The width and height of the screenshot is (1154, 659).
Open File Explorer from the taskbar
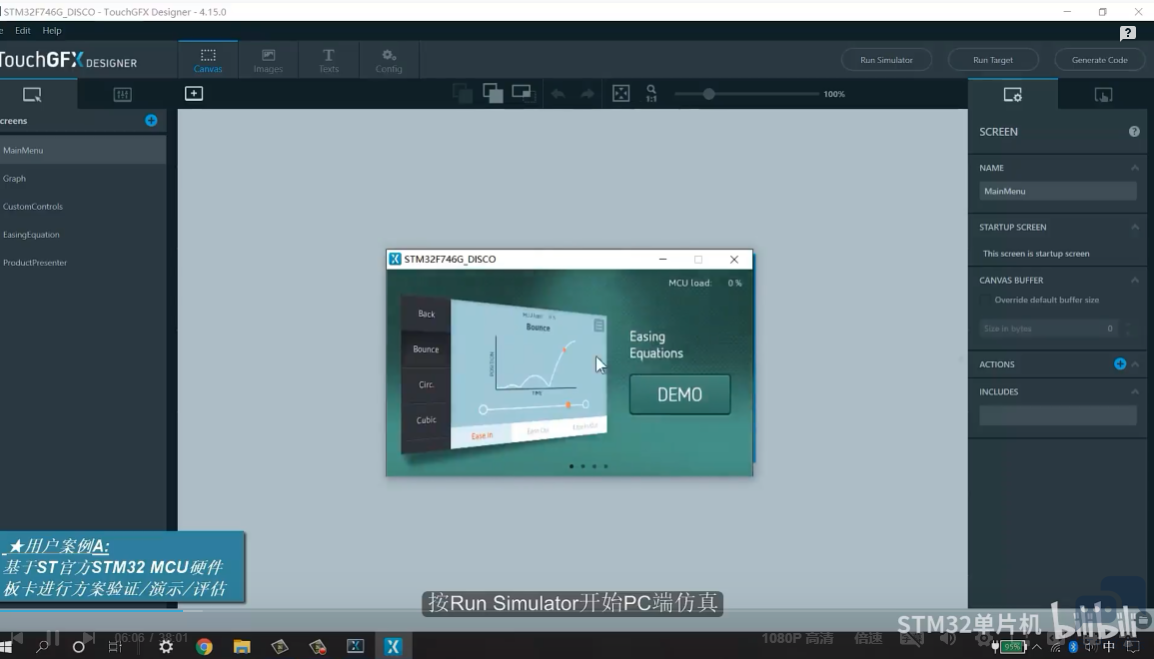242,646
